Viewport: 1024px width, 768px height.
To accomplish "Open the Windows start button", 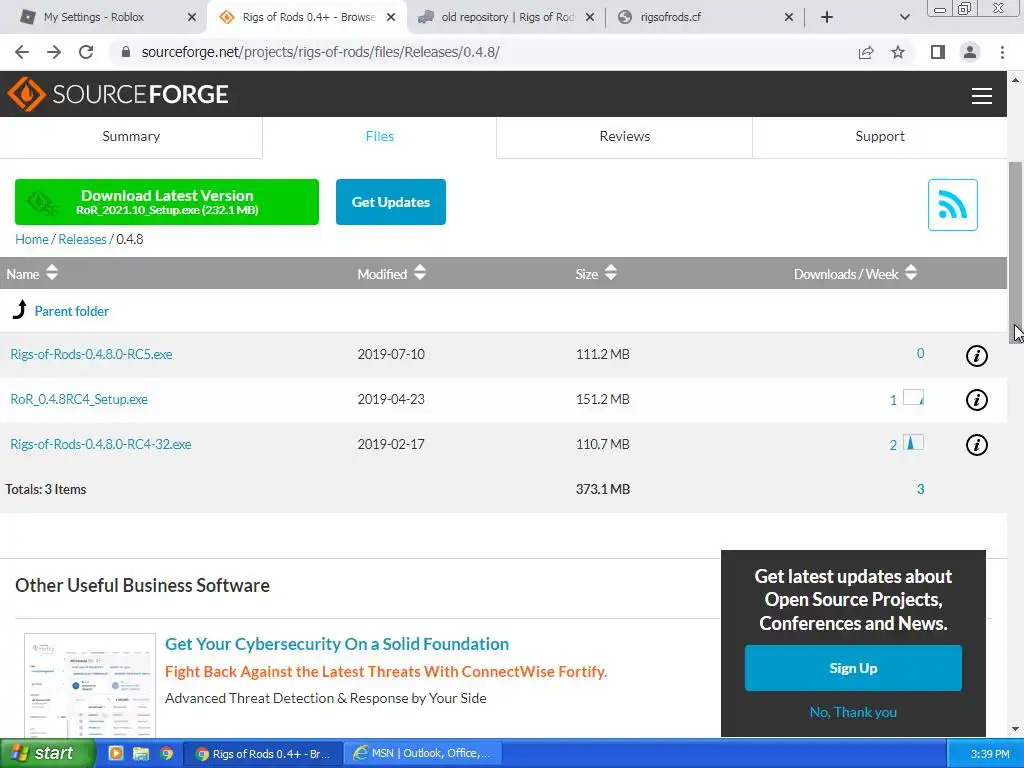I will [47, 753].
